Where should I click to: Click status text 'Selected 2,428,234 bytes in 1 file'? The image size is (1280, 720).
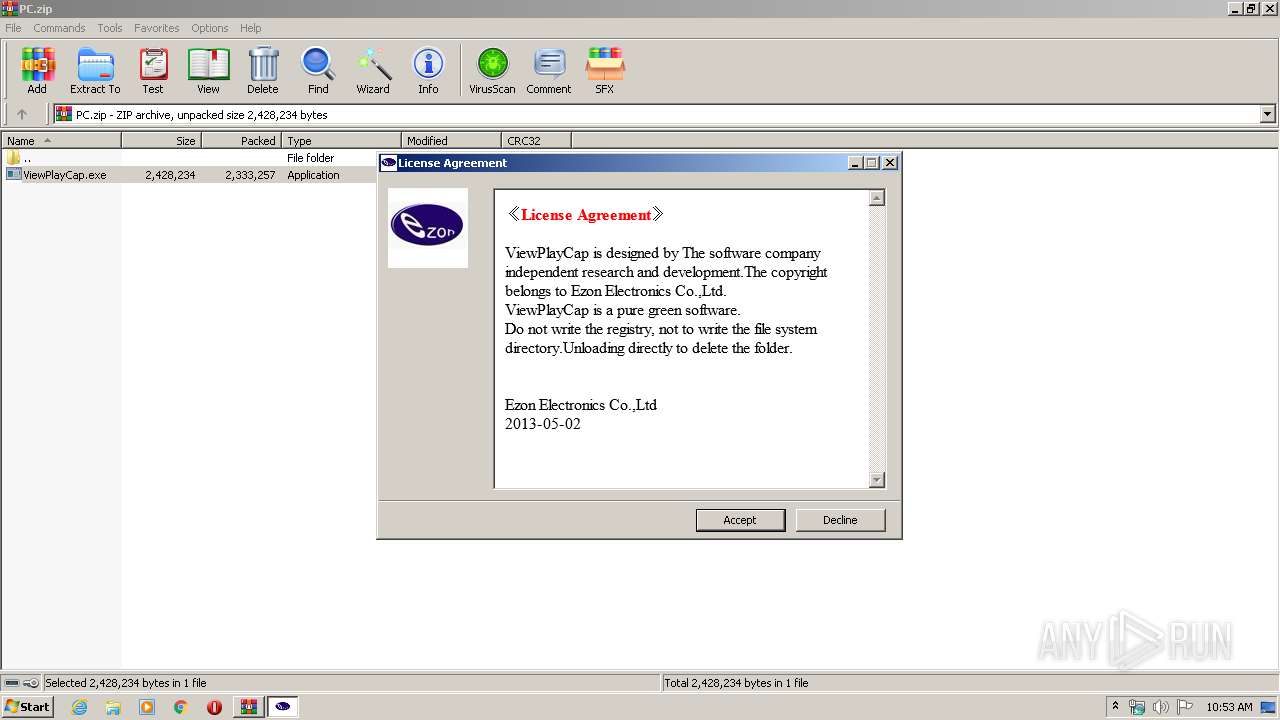126,683
